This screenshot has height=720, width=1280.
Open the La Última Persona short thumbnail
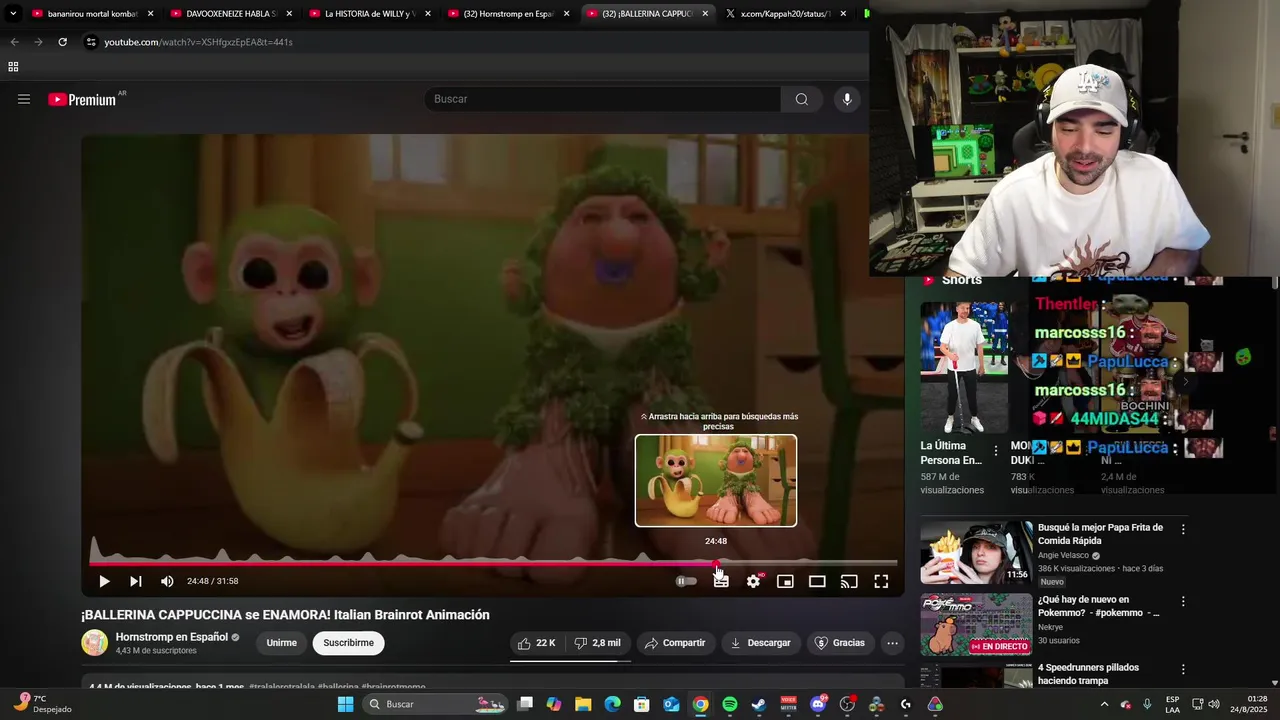[964, 367]
